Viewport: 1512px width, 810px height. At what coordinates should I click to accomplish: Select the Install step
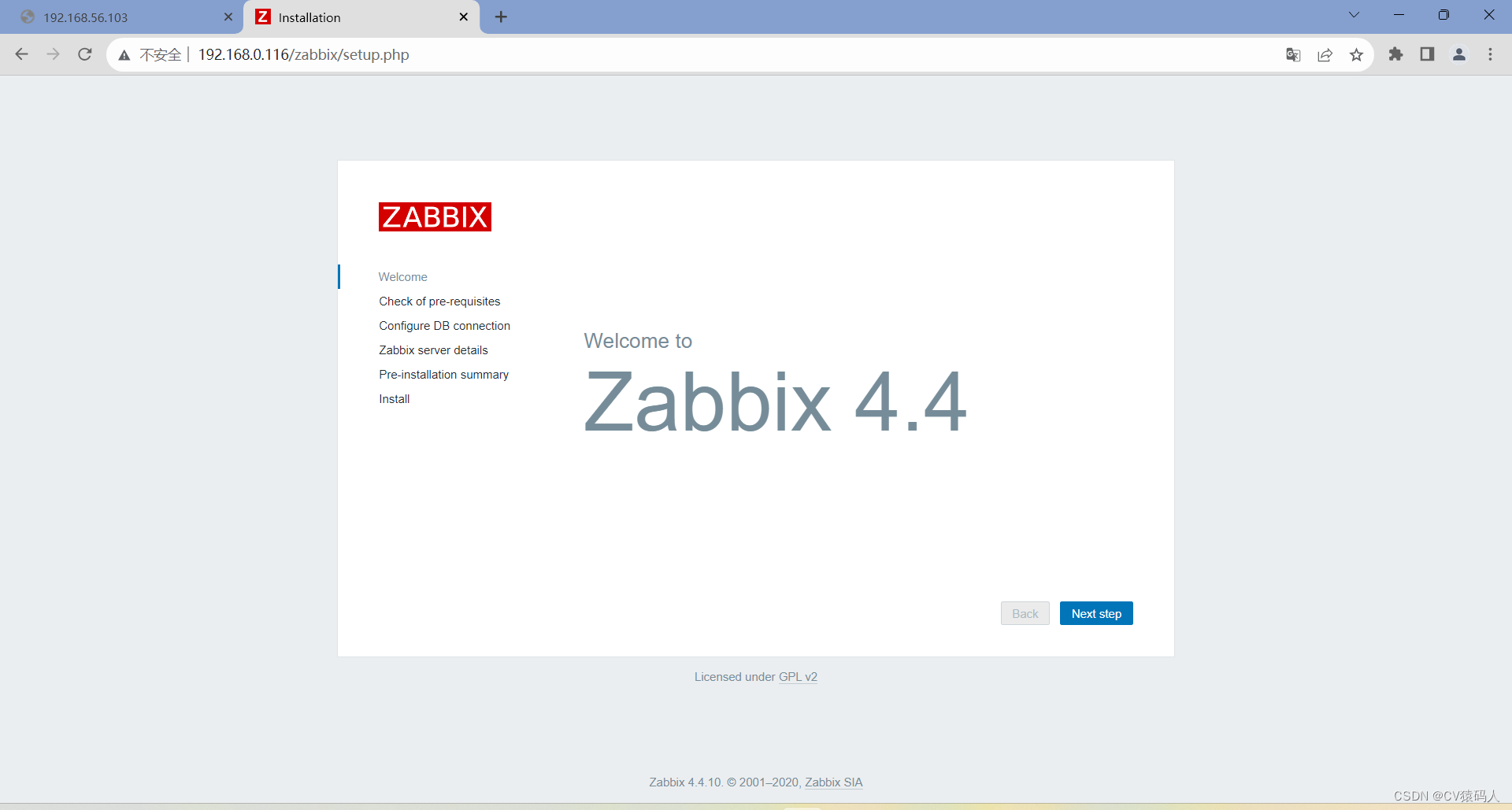point(394,399)
